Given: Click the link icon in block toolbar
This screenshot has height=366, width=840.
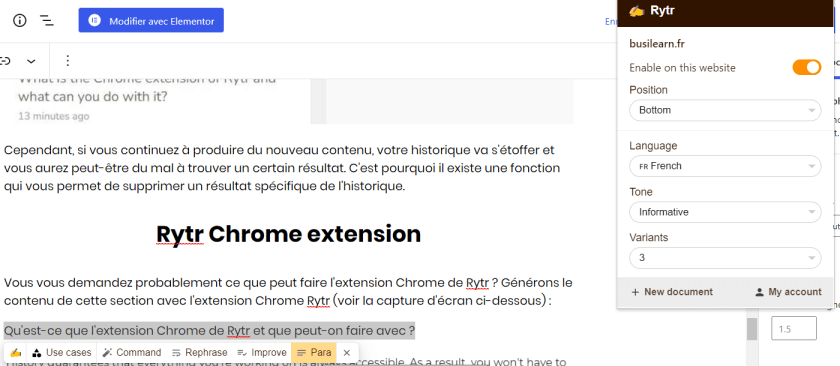Looking at the screenshot, I should 5,61.
